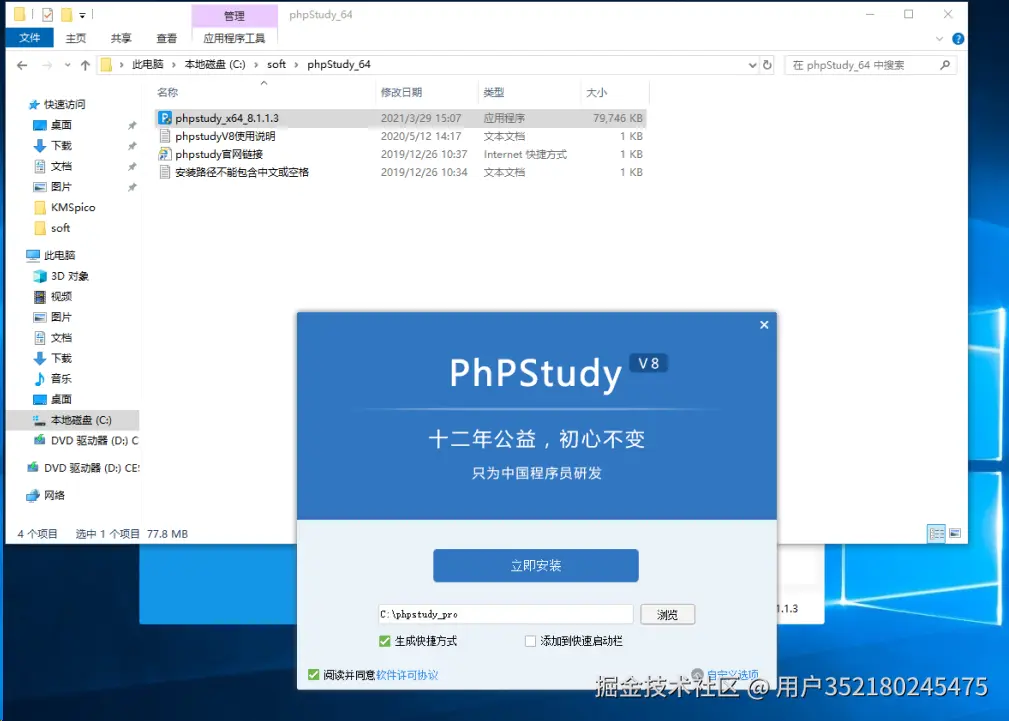The width and height of the screenshot is (1009, 721).
Task: Click 本地磁盘 (C:) breadcrumb segment
Action: pyautogui.click(x=215, y=65)
